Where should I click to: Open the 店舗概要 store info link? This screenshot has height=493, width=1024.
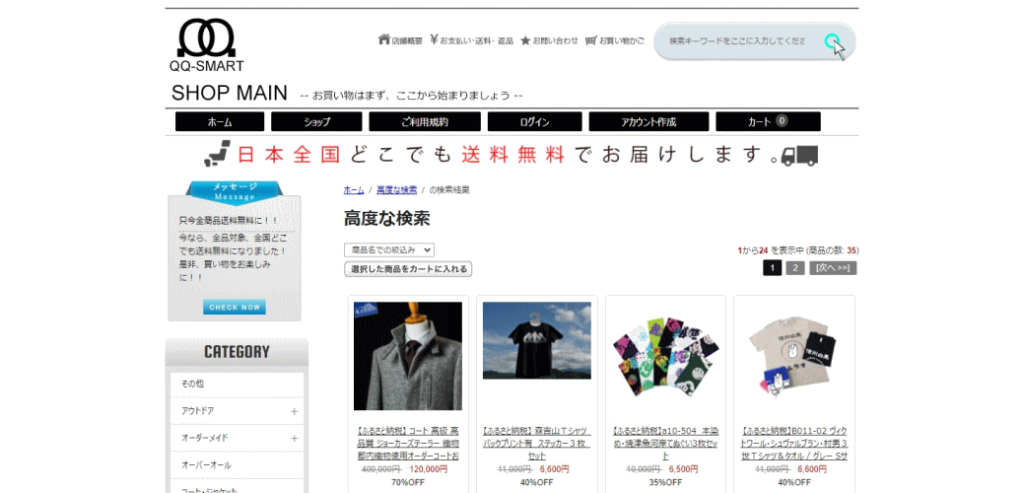pyautogui.click(x=407, y=40)
